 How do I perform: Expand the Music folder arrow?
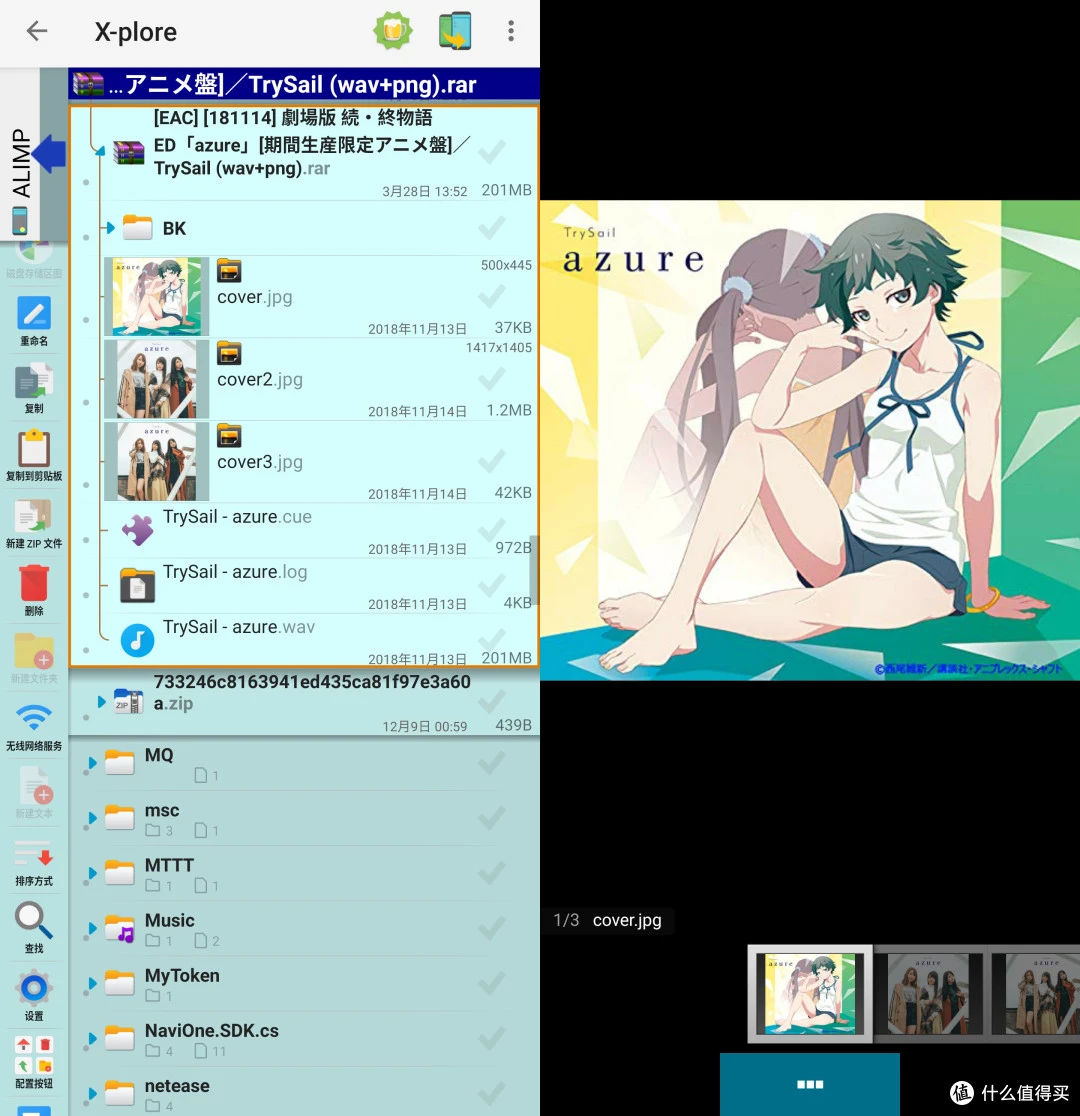click(92, 928)
